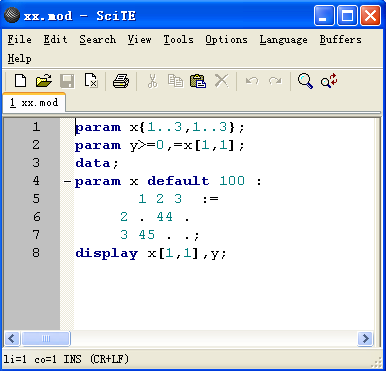Open the Search menu
This screenshot has height=371, width=386.
(x=98, y=39)
